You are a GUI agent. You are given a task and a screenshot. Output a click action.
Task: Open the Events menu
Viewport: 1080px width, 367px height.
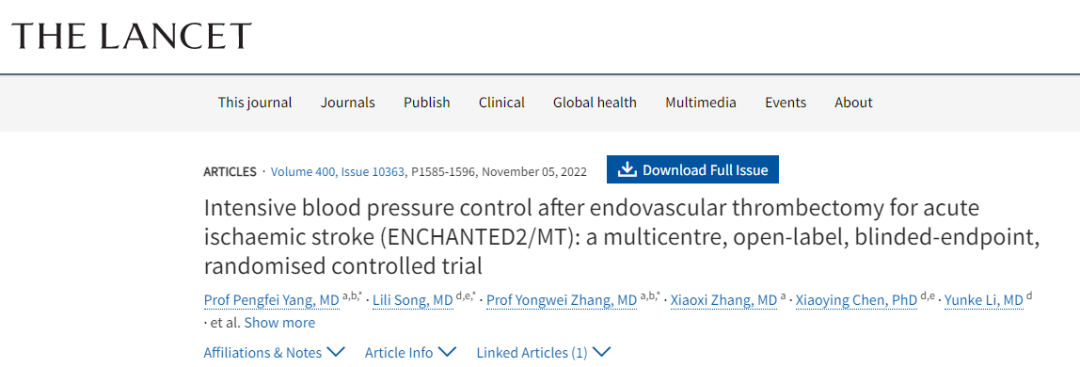(785, 103)
